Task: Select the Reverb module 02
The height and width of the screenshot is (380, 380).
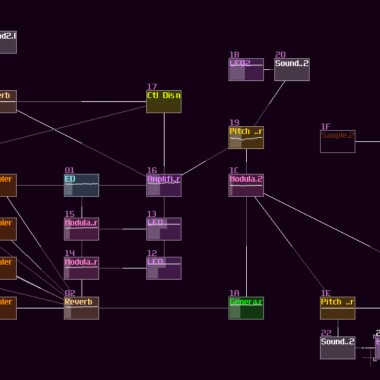Action: point(82,308)
